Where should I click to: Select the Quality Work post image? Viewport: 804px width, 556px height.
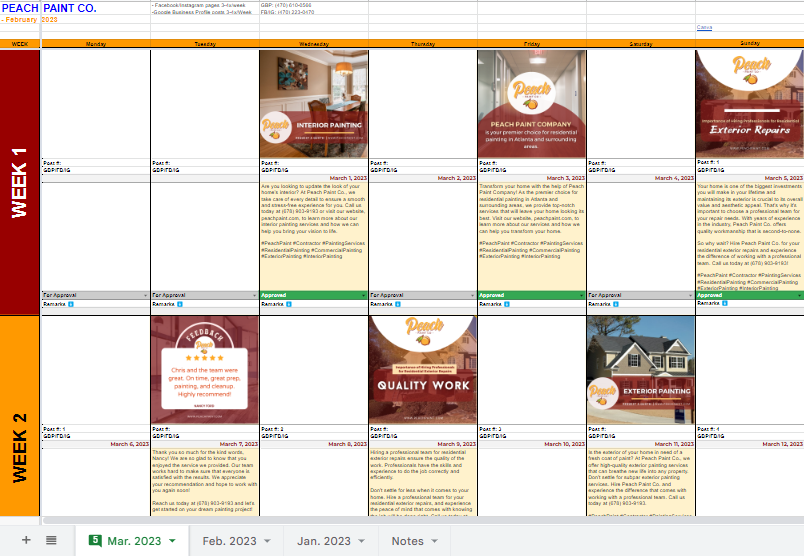pos(423,370)
